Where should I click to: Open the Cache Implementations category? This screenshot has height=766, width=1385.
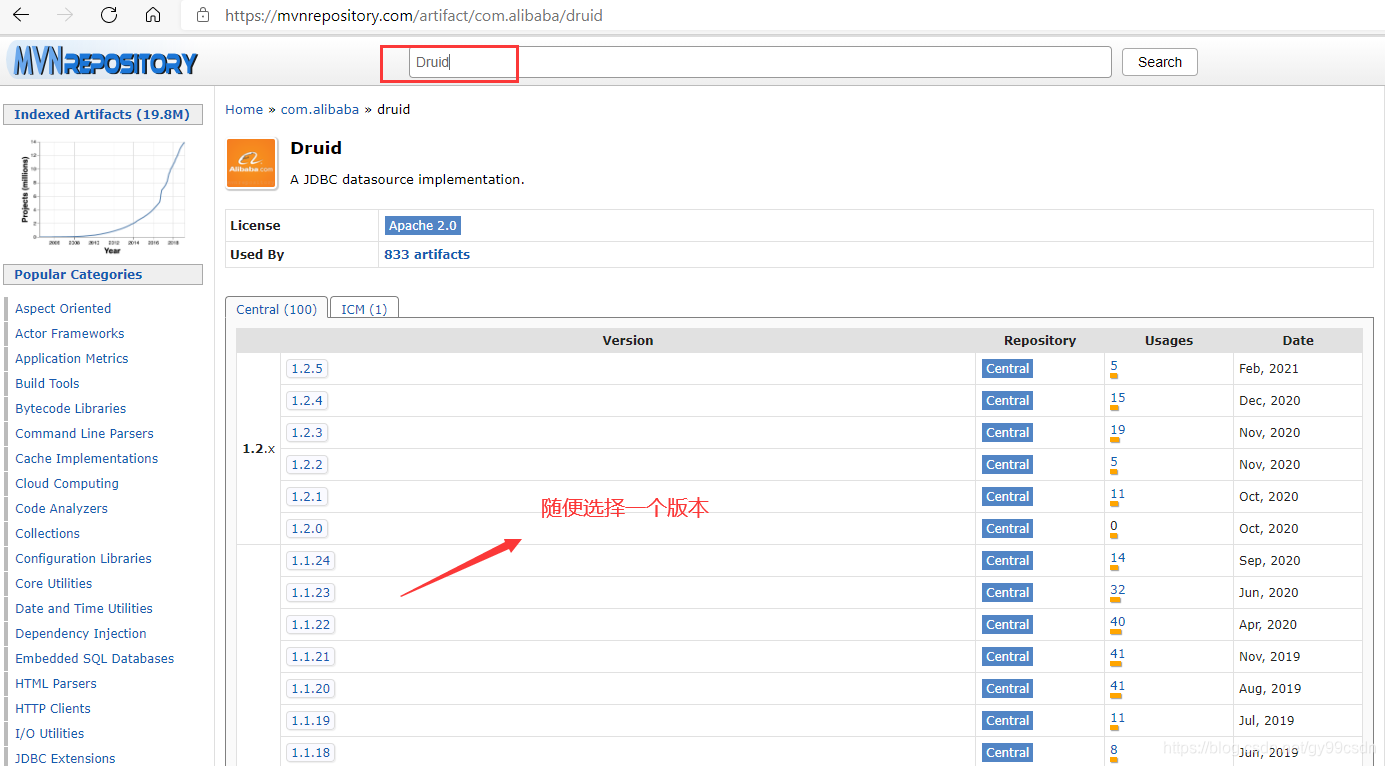(x=87, y=459)
